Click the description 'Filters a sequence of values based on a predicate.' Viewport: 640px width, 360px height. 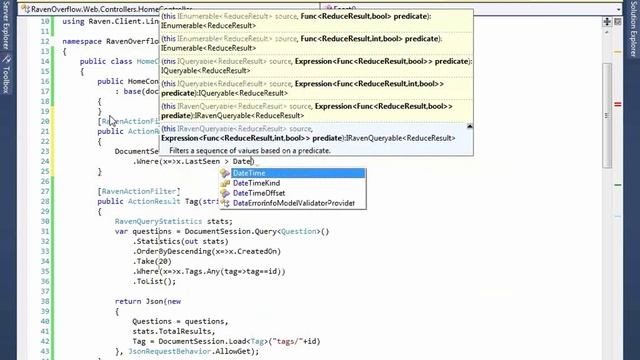pos(250,151)
